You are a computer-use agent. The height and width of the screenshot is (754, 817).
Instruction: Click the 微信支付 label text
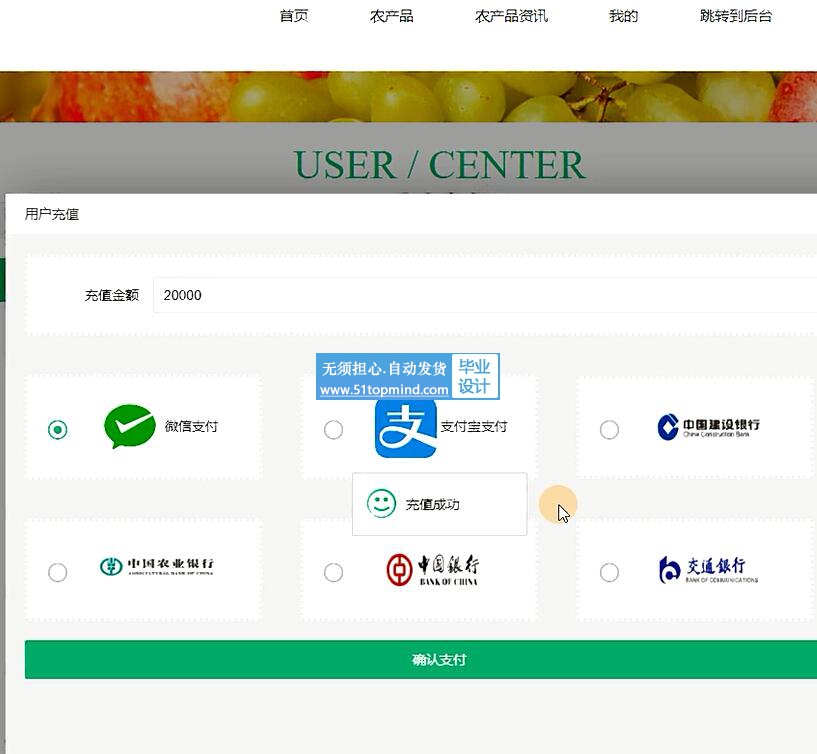[x=191, y=426]
